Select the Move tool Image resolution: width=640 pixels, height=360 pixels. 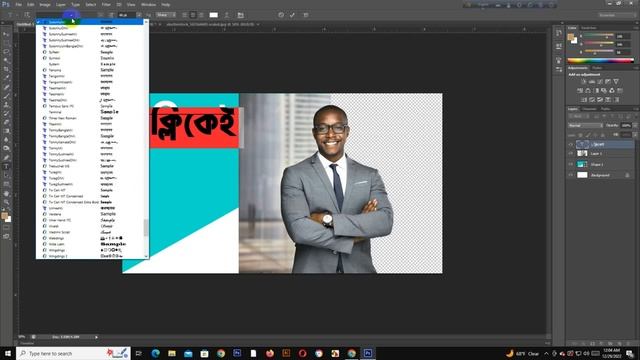[6, 34]
